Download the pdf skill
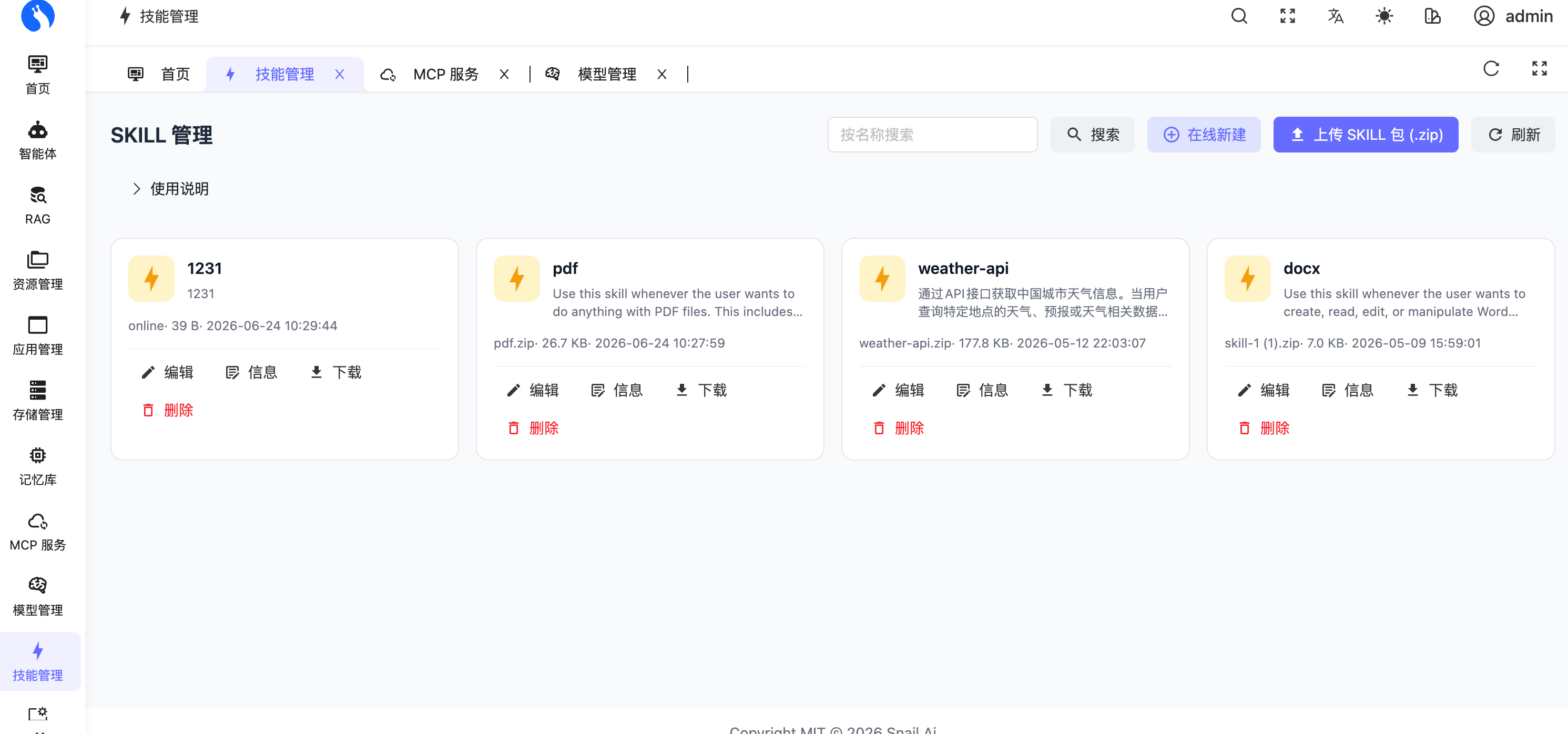The height and width of the screenshot is (734, 1568). tap(700, 390)
